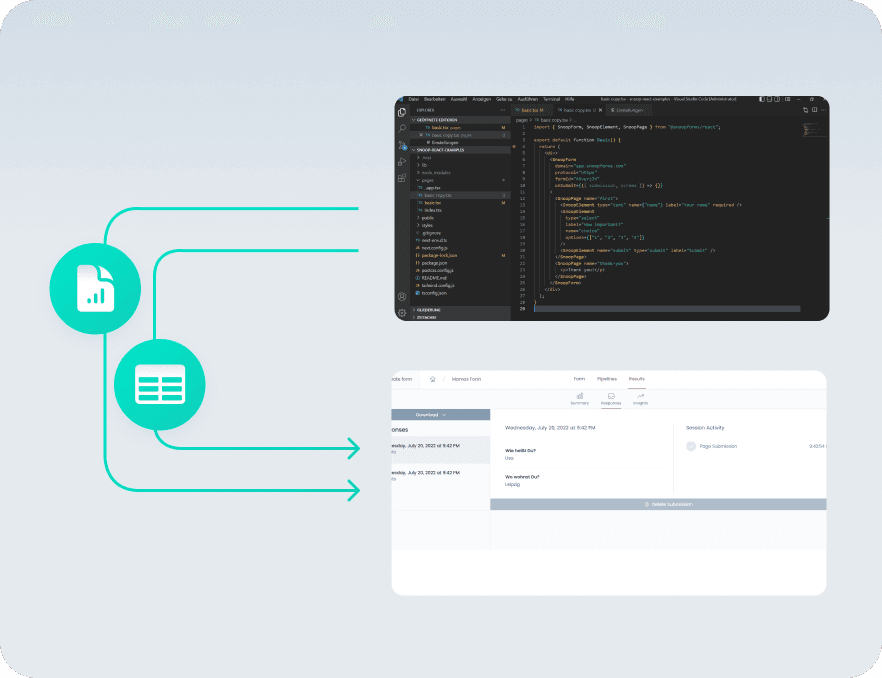The image size is (882, 678).
Task: Expand the styles folder
Action: [427, 225]
